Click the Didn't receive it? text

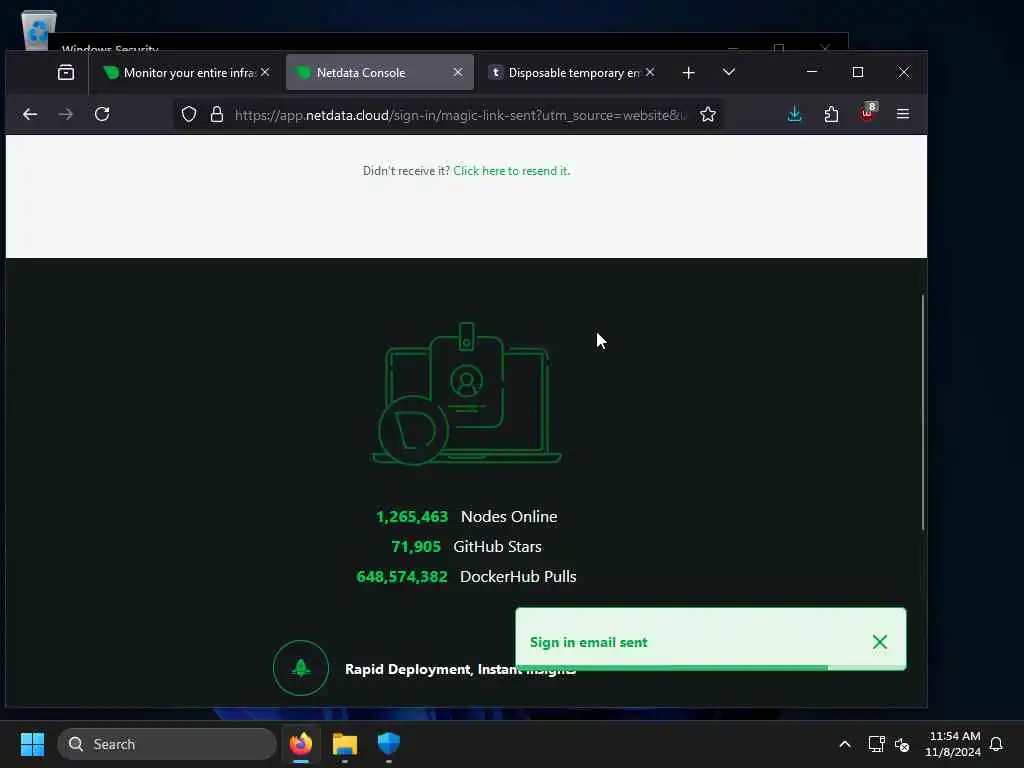[406, 170]
